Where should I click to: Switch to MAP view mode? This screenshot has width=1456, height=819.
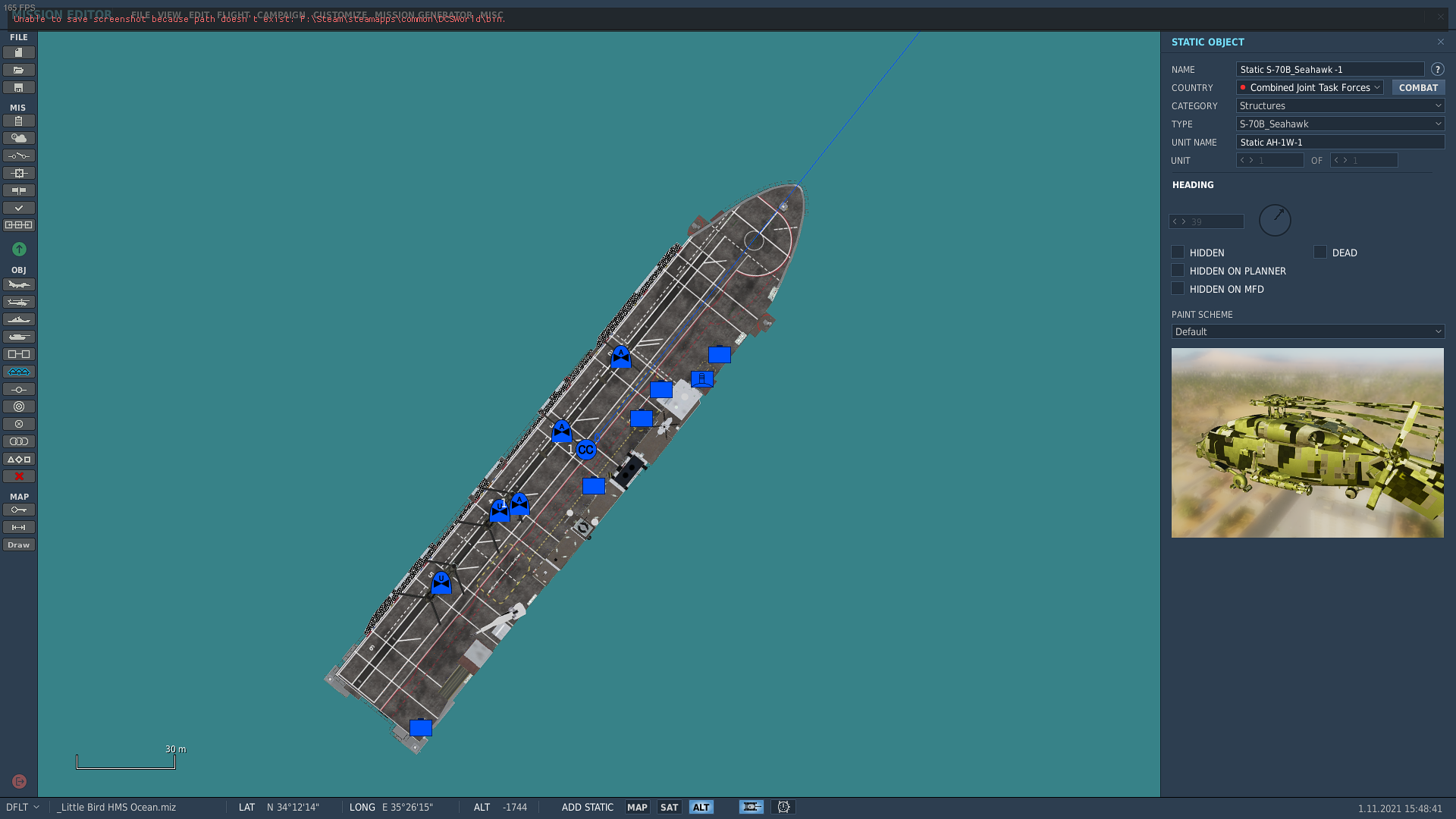pos(637,807)
